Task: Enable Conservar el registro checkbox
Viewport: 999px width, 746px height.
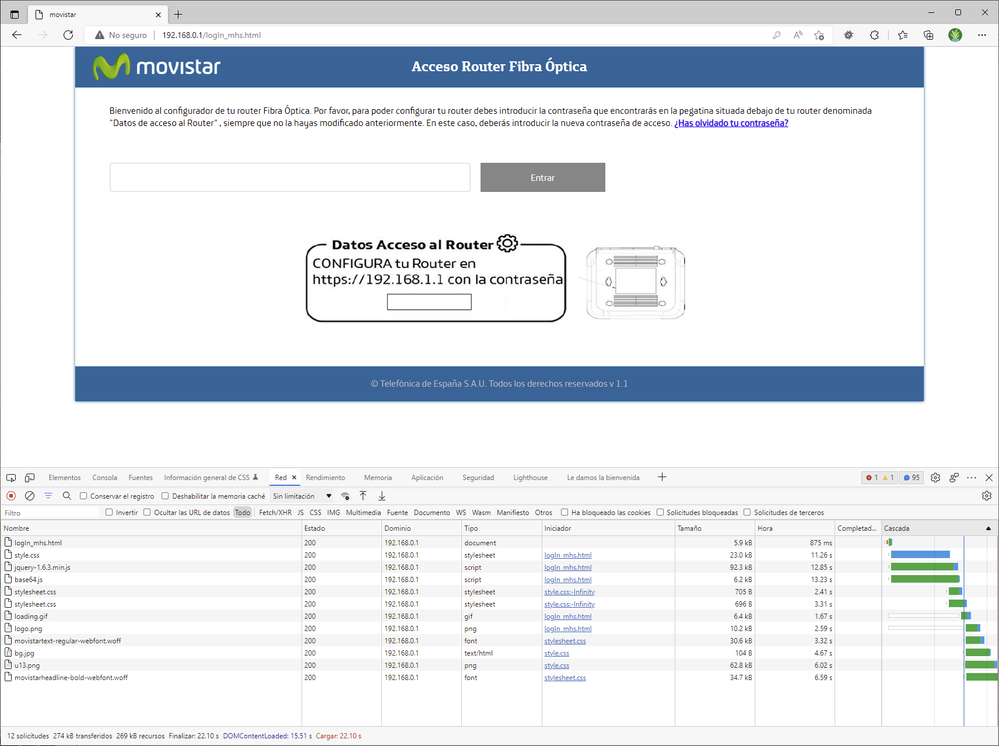Action: point(84,496)
